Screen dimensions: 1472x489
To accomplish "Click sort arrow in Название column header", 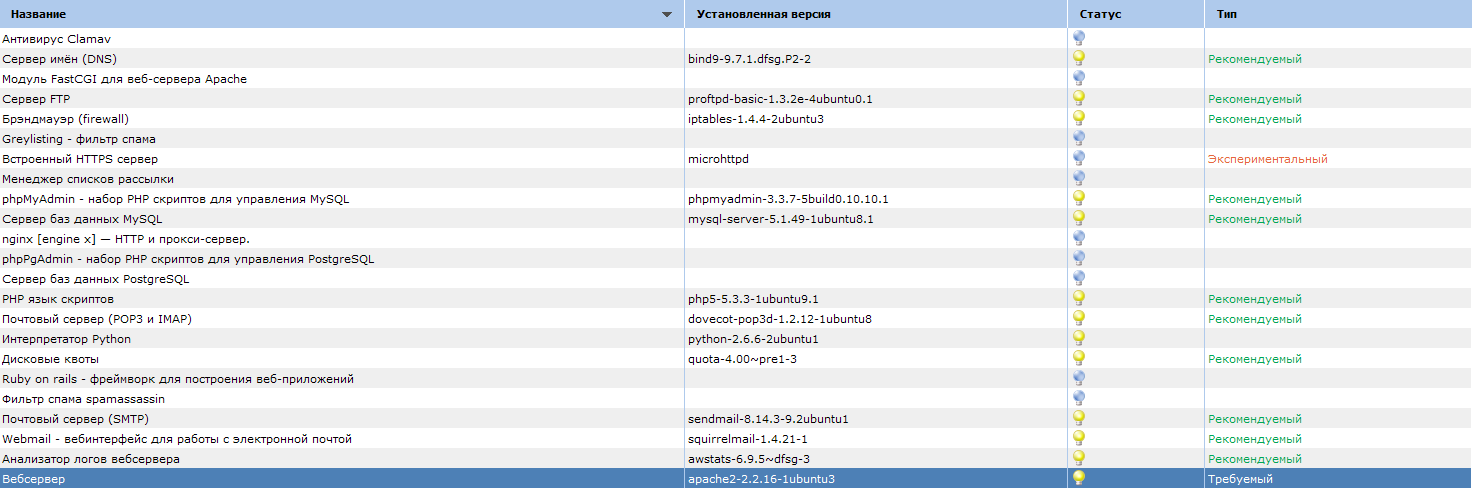I will point(667,15).
